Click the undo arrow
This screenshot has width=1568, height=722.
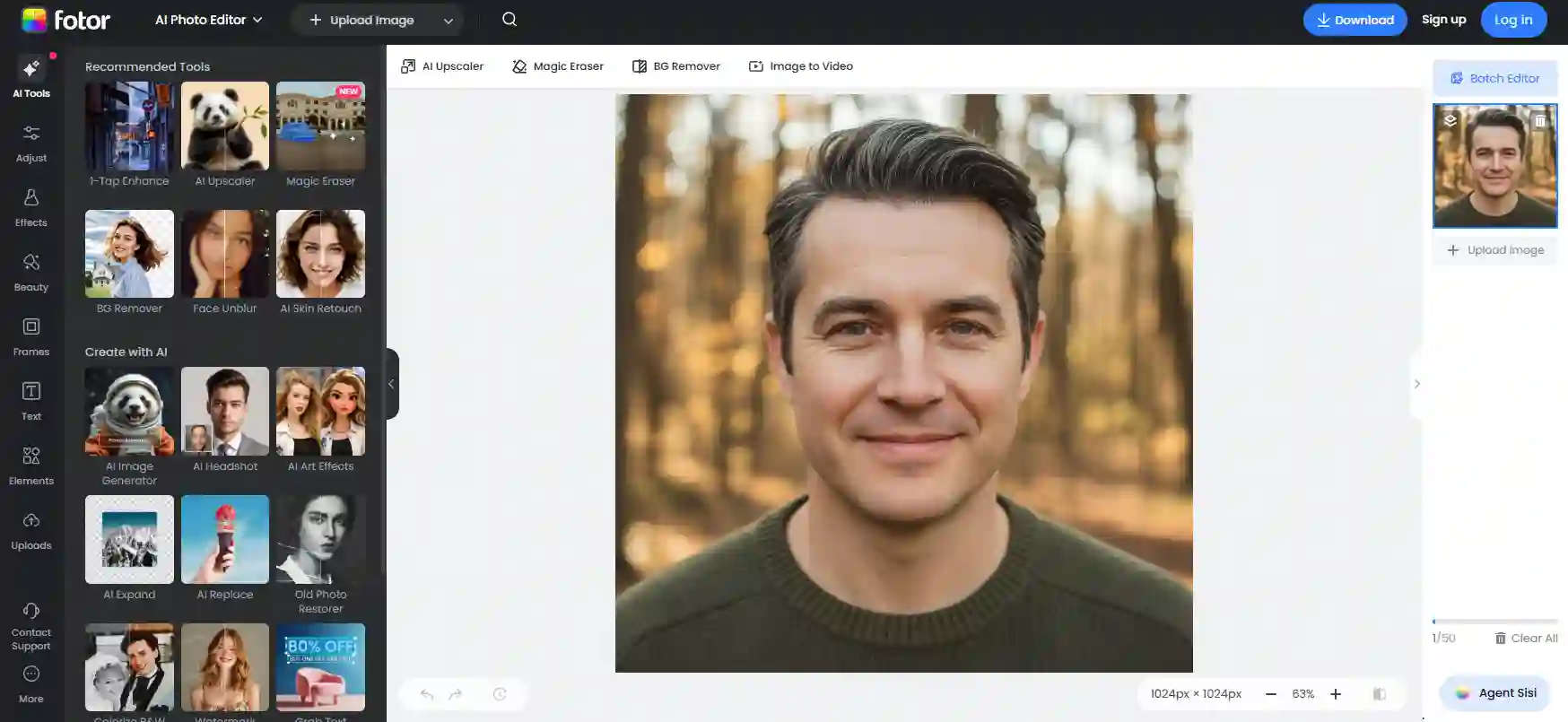pyautogui.click(x=427, y=694)
